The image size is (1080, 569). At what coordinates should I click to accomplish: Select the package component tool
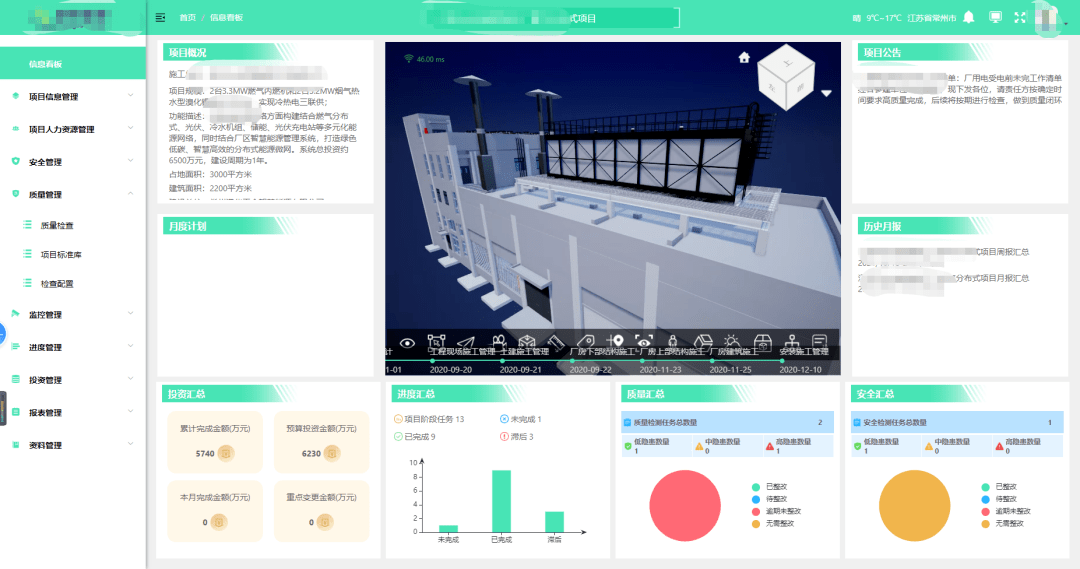point(762,341)
